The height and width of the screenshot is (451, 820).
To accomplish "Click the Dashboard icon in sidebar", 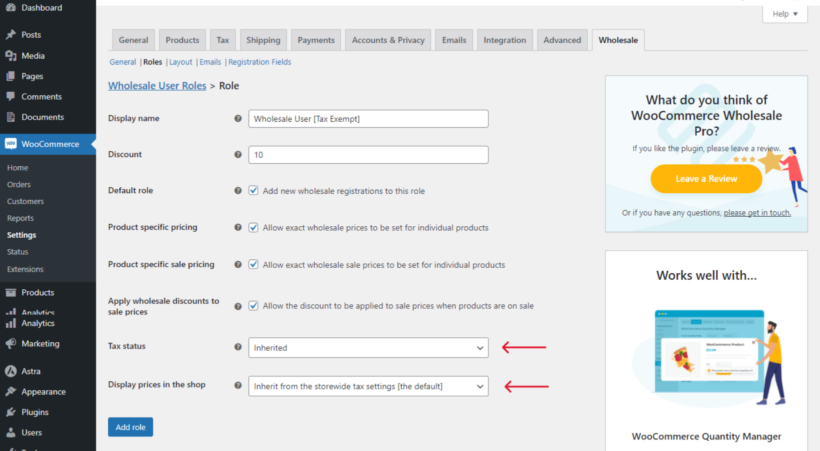I will [10, 8].
